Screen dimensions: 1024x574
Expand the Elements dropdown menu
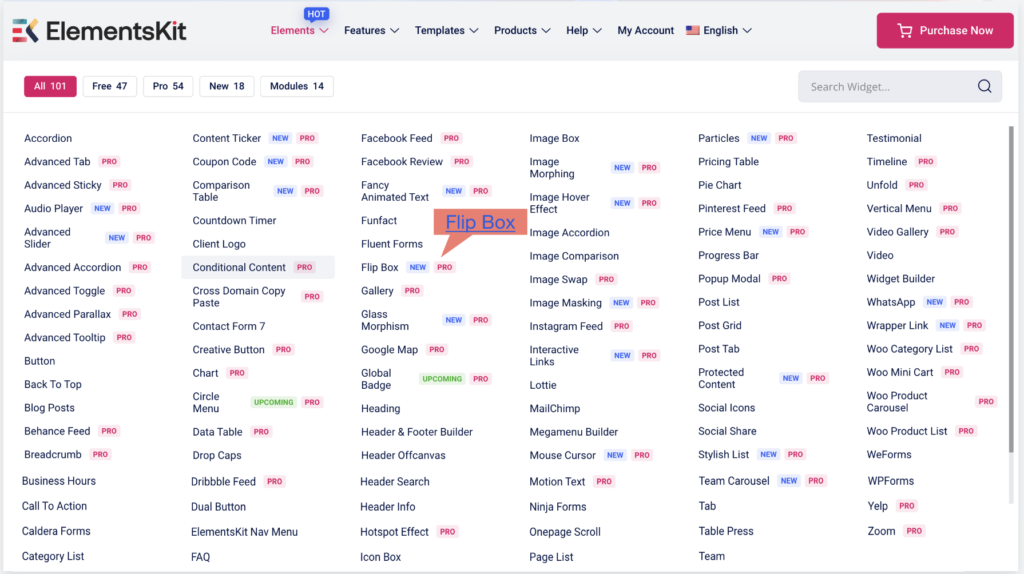(x=299, y=30)
